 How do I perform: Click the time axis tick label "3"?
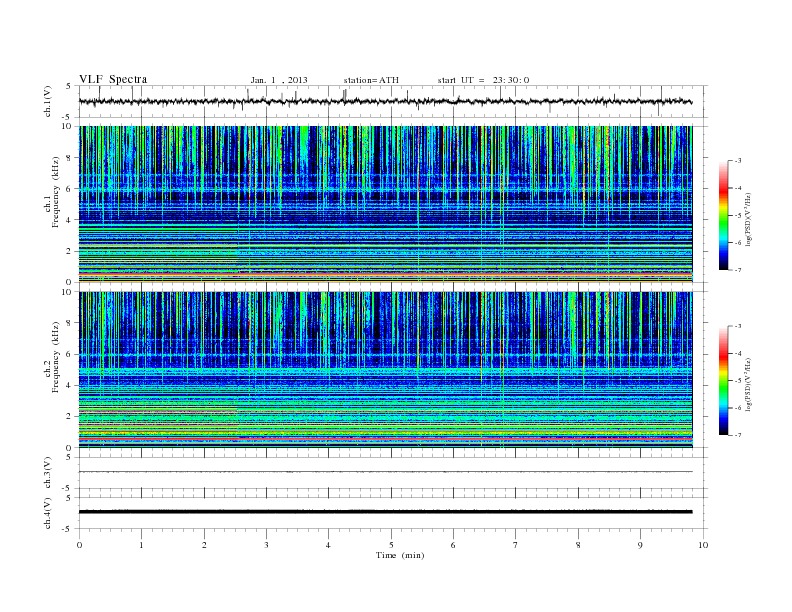click(x=266, y=545)
